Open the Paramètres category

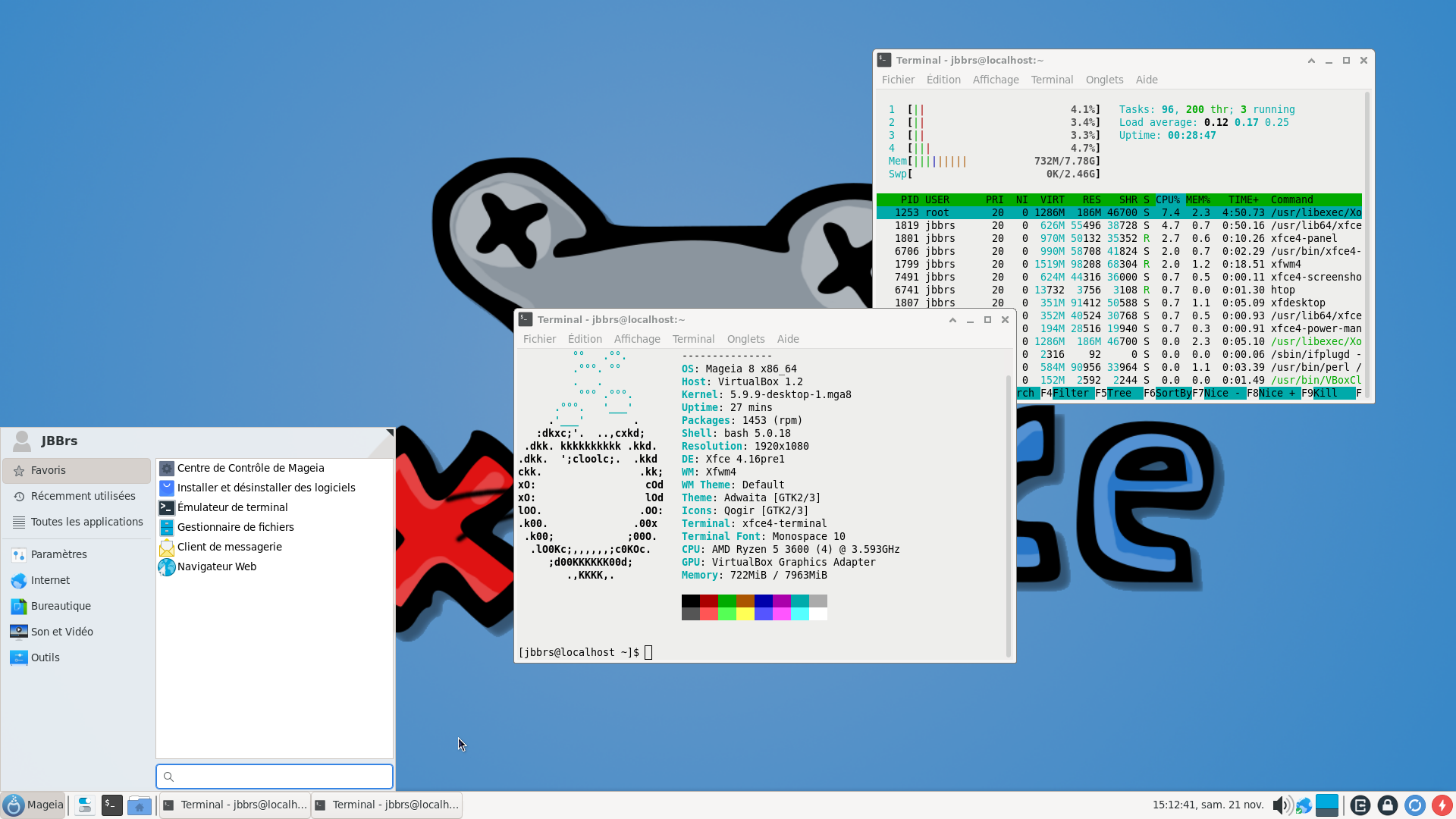(77, 554)
